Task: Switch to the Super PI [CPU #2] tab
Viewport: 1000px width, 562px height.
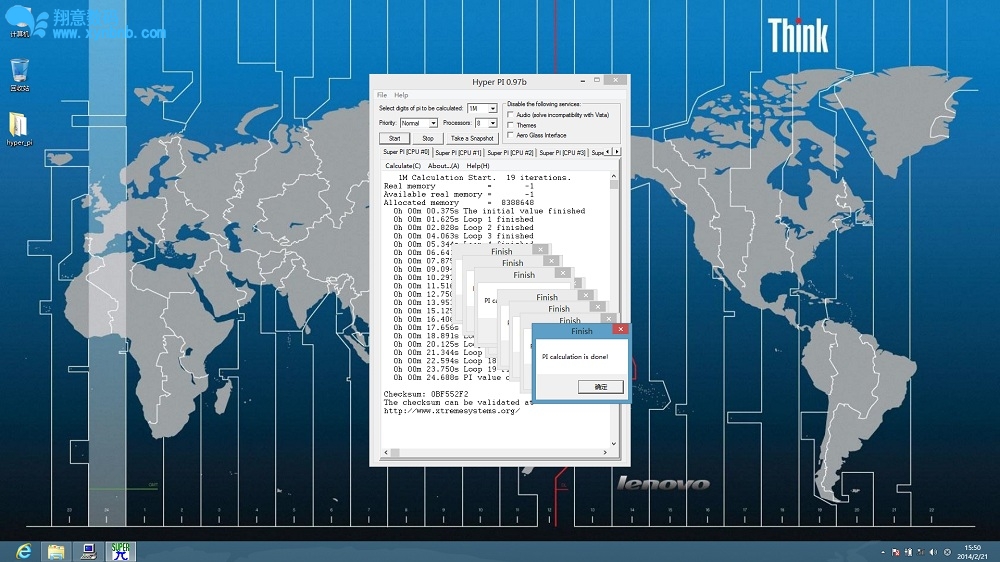Action: coord(510,153)
